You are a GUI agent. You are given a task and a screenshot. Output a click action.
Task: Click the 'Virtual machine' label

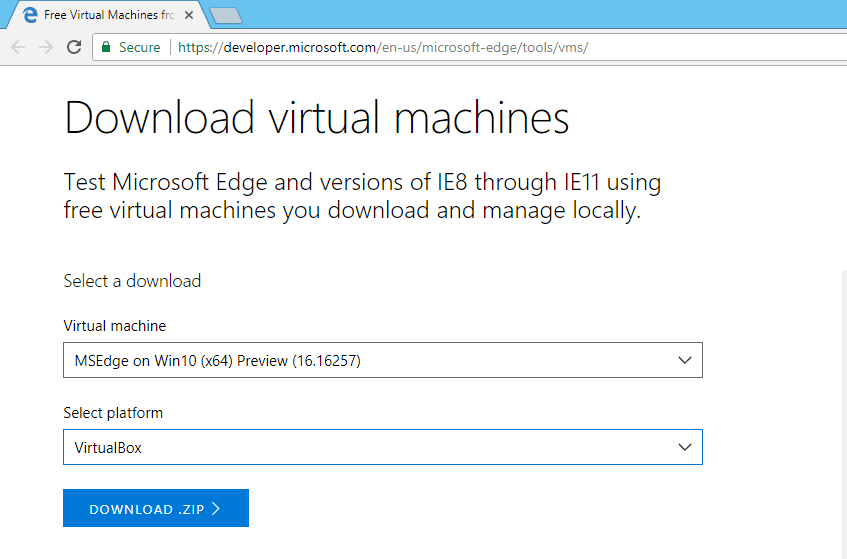click(x=115, y=326)
